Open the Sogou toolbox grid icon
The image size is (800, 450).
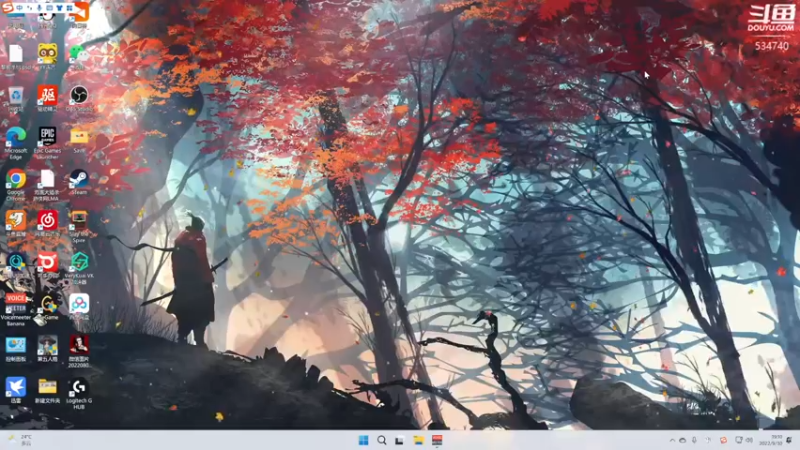click(x=69, y=8)
